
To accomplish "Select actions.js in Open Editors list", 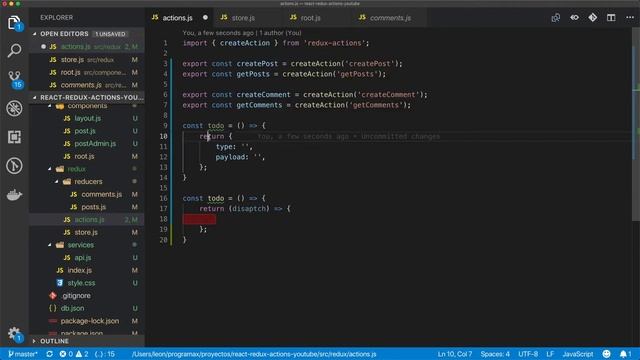I will pos(87,47).
